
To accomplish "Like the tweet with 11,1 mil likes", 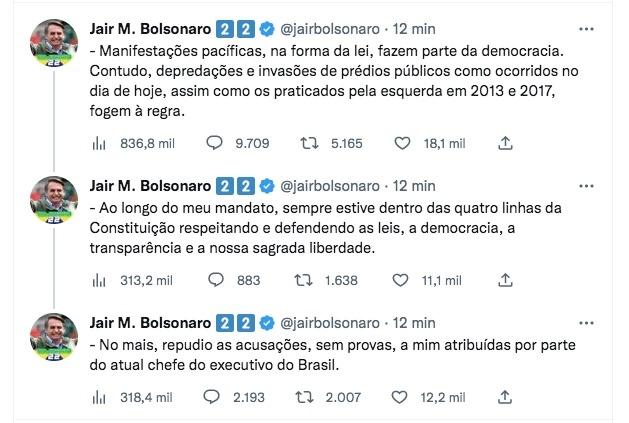I will click(403, 280).
